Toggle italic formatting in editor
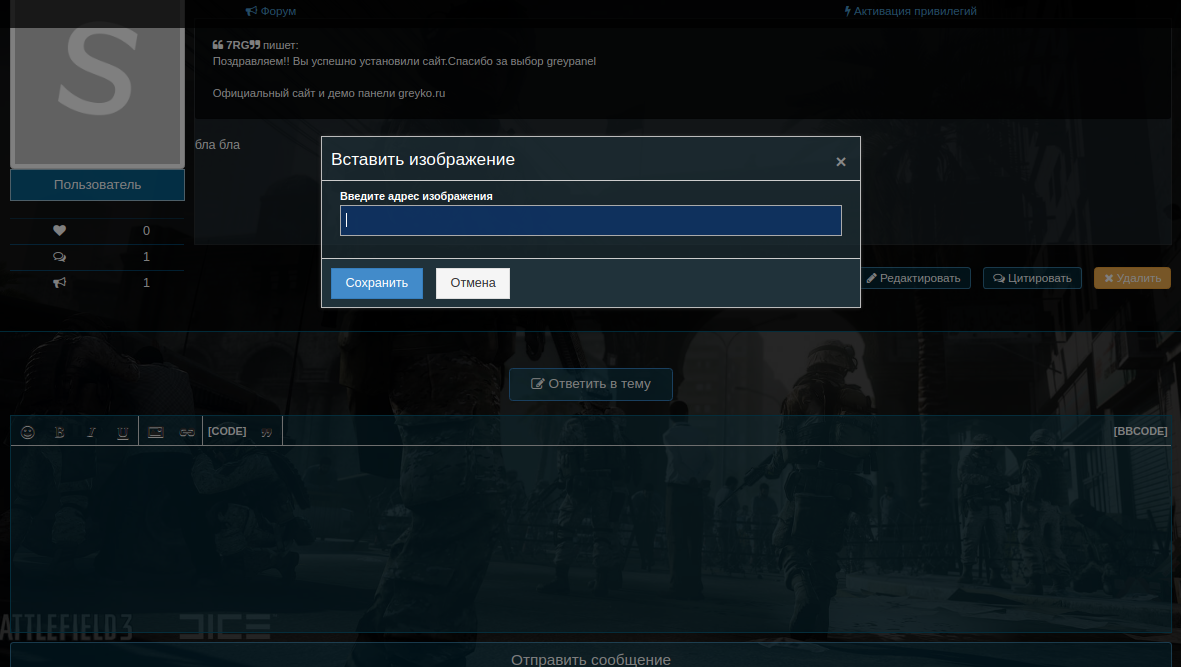The image size is (1181, 667). 91,432
